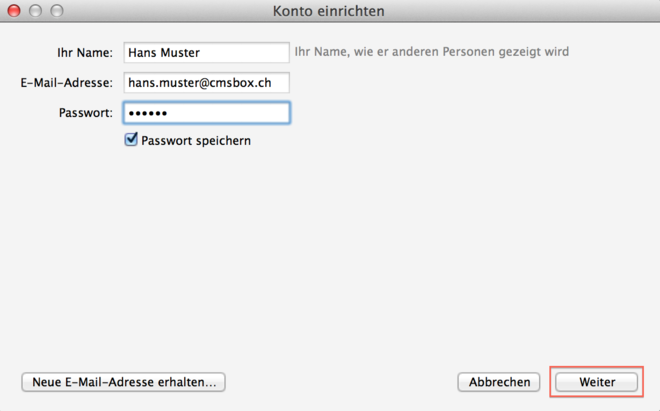
Task: Click the 'Ihr Name:' field label
Action: [85, 52]
